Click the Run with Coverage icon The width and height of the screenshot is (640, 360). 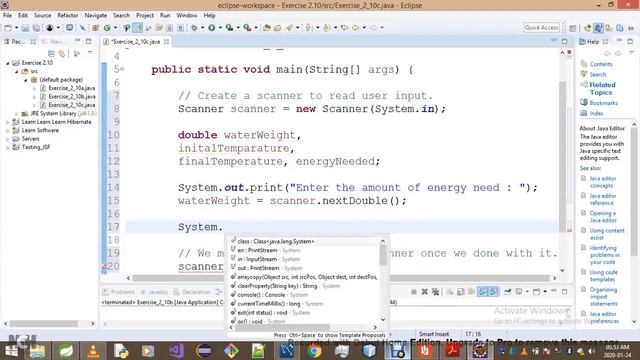[x=229, y=28]
